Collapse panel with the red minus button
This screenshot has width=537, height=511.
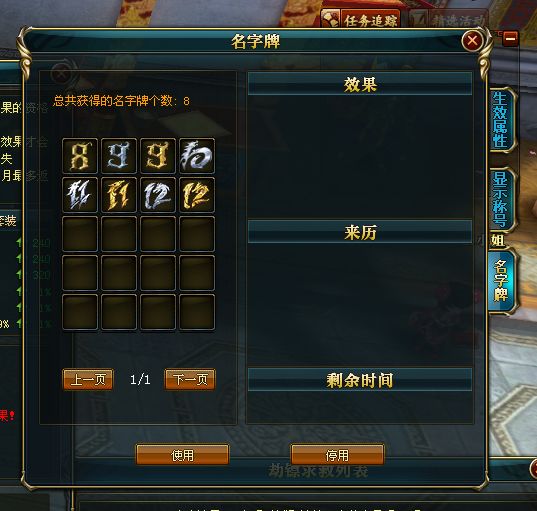[510, 38]
